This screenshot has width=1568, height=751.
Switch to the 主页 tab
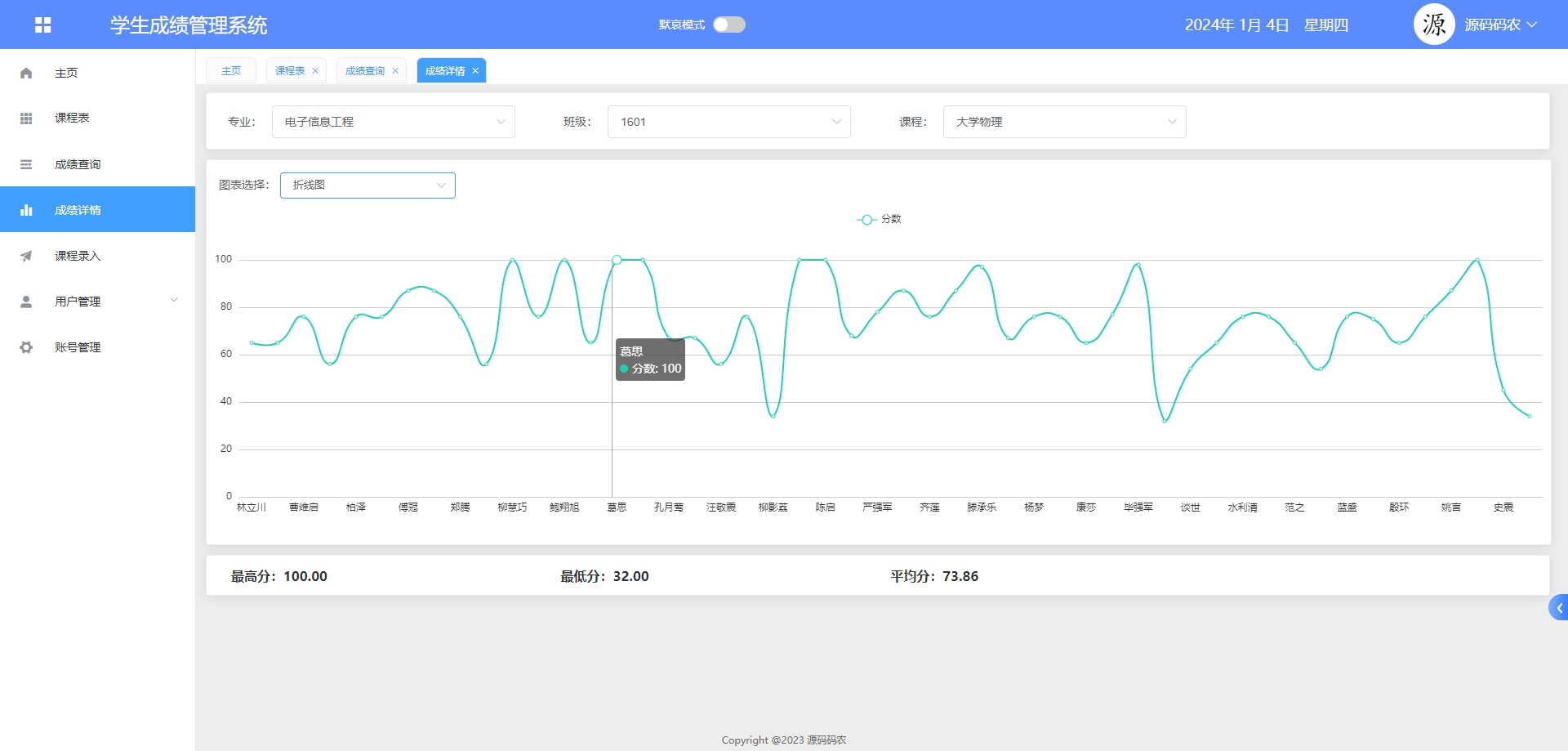[x=231, y=71]
